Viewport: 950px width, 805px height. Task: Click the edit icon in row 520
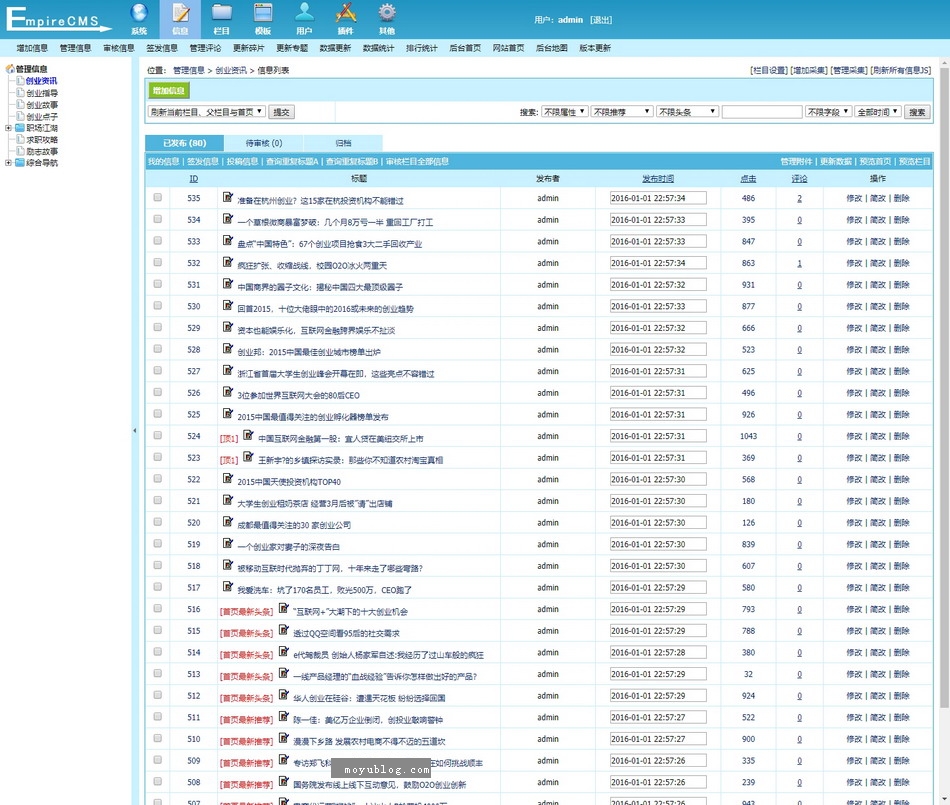point(228,522)
